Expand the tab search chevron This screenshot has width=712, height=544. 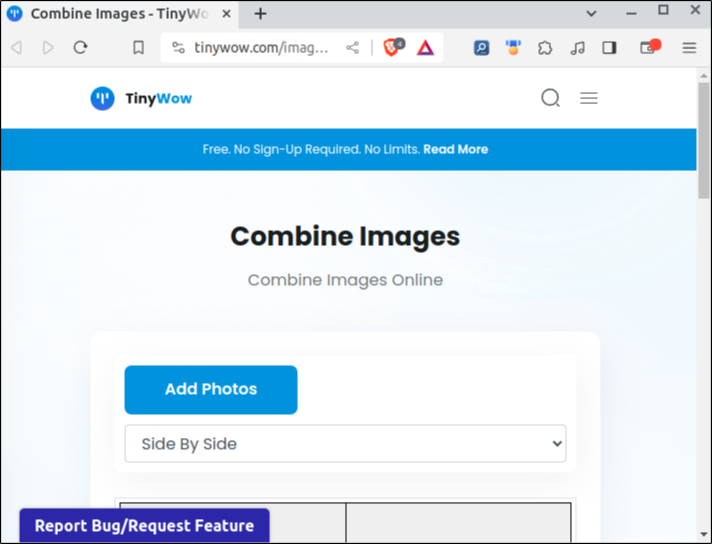[x=591, y=14]
